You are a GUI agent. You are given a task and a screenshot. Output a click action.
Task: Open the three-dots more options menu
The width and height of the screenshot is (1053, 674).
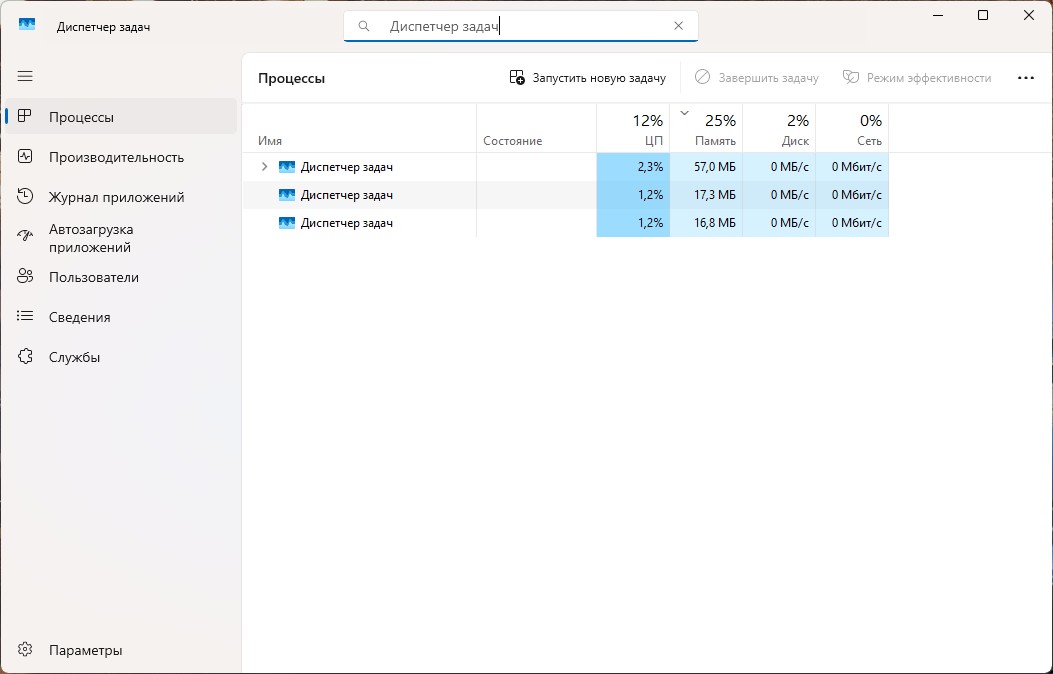coord(1025,78)
